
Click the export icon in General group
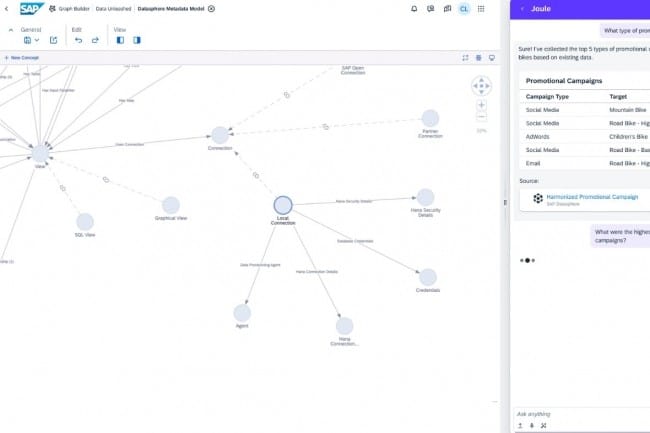[x=53, y=40]
